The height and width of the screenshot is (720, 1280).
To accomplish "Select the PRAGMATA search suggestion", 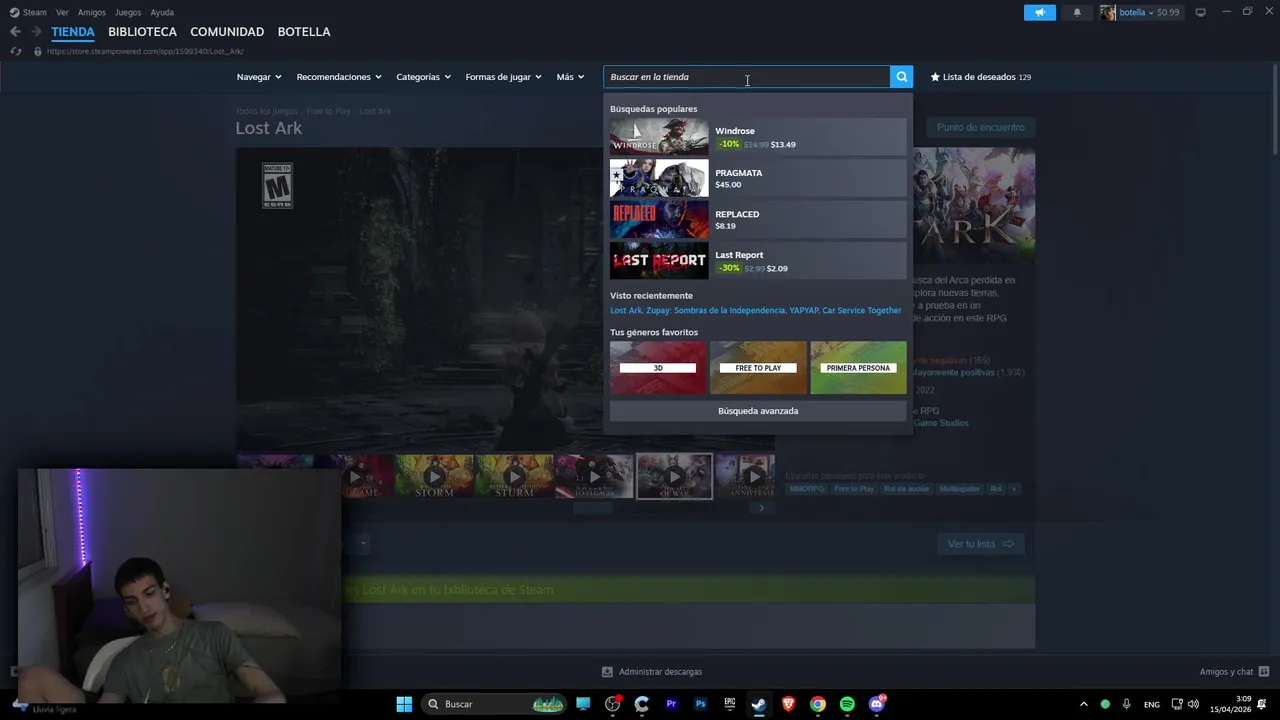I will coord(758,178).
